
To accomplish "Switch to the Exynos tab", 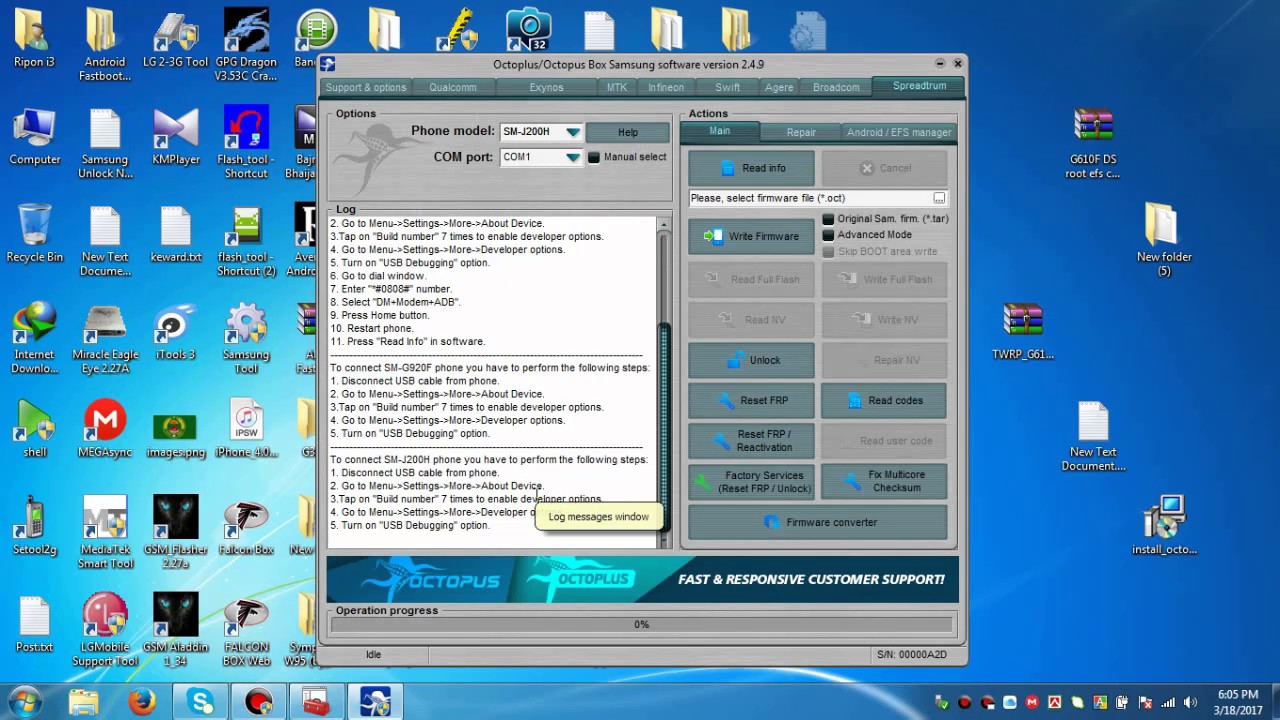I will pos(546,87).
